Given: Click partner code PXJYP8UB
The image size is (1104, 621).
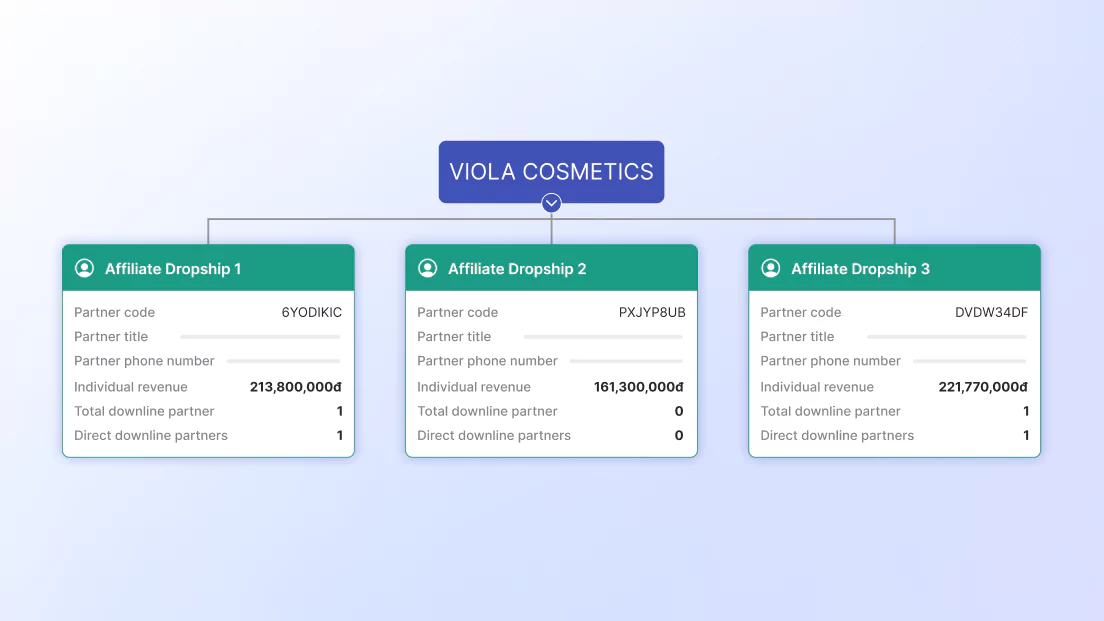Looking at the screenshot, I should point(652,312).
